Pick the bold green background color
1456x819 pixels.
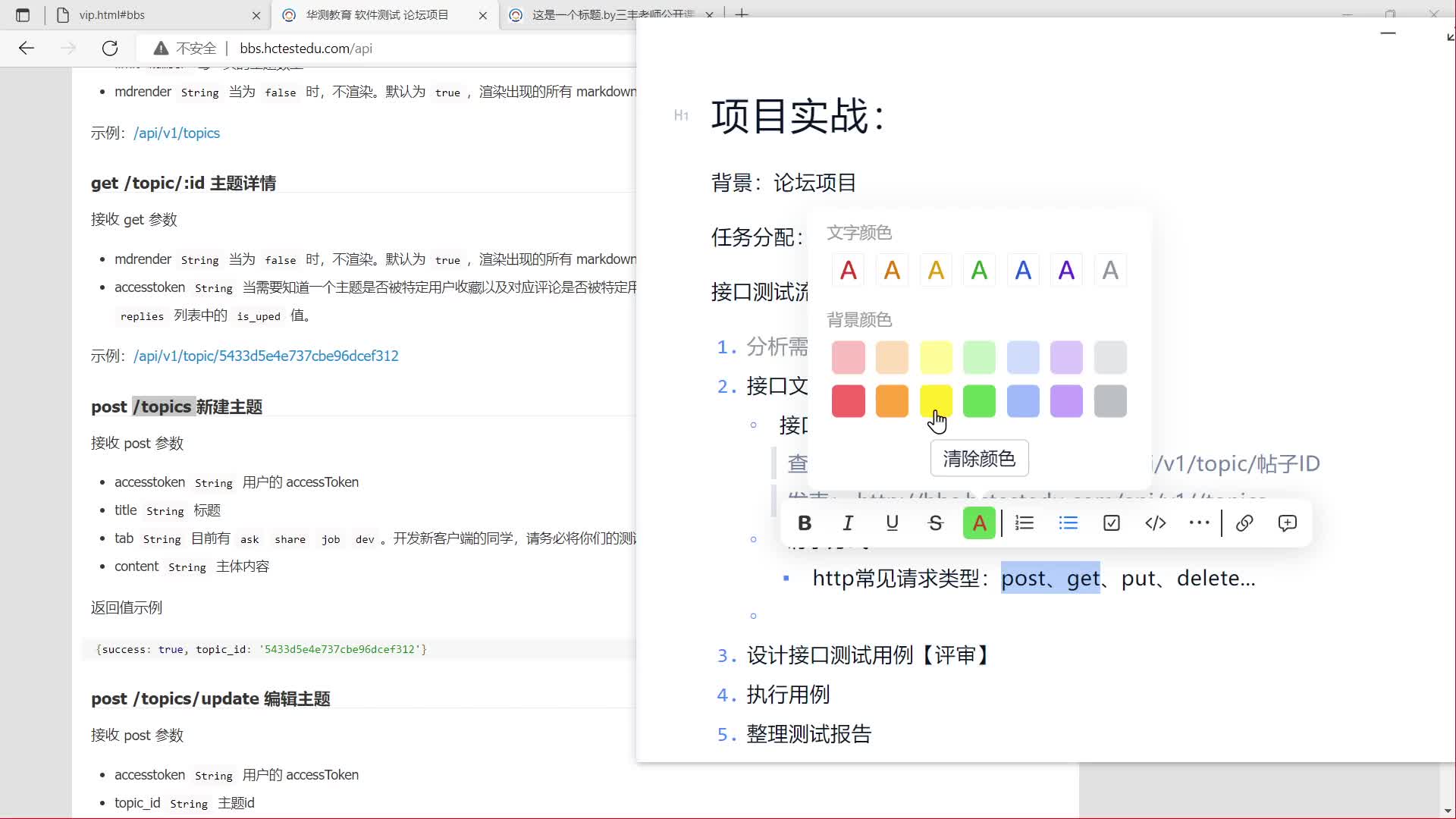(979, 401)
